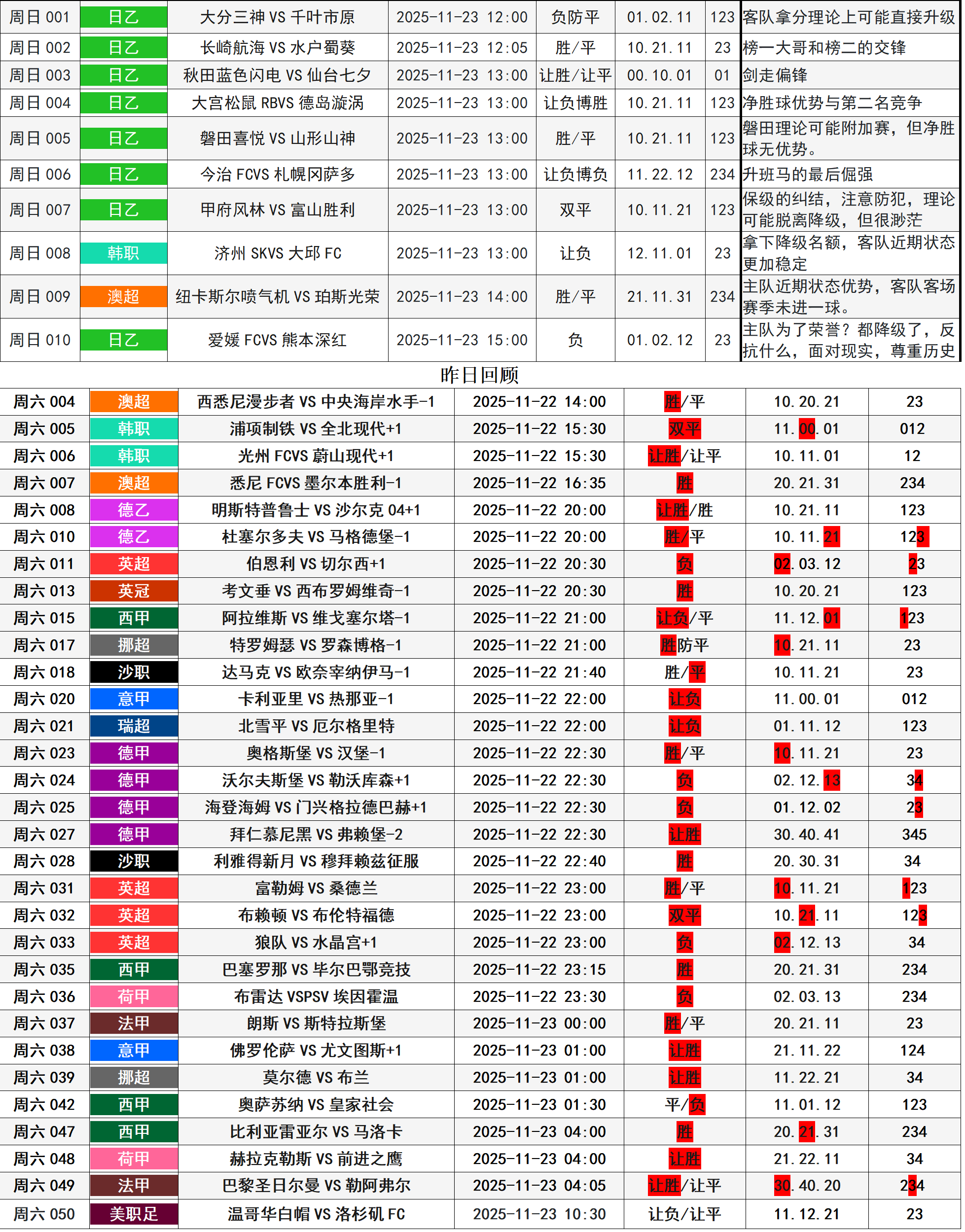Select score cell 30. 40. 41
This screenshot has height=1232, width=965.
point(806,834)
